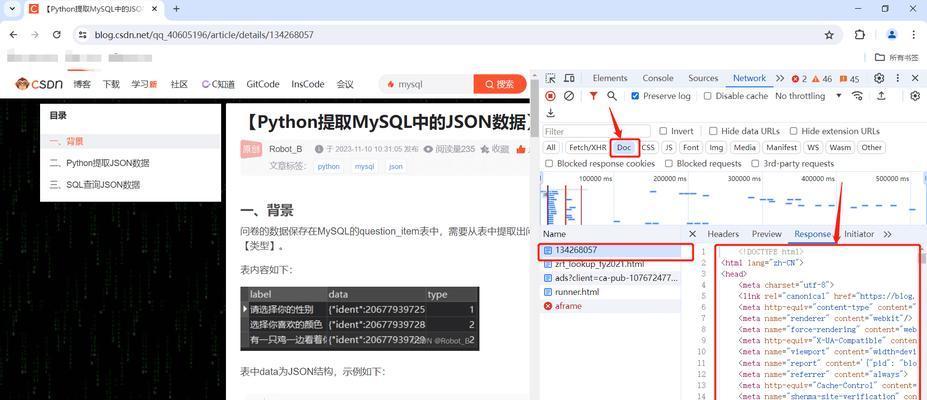Viewport: 927px width, 400px height.
Task: Open the 所有书签 bookmarks folder
Action: 897,57
